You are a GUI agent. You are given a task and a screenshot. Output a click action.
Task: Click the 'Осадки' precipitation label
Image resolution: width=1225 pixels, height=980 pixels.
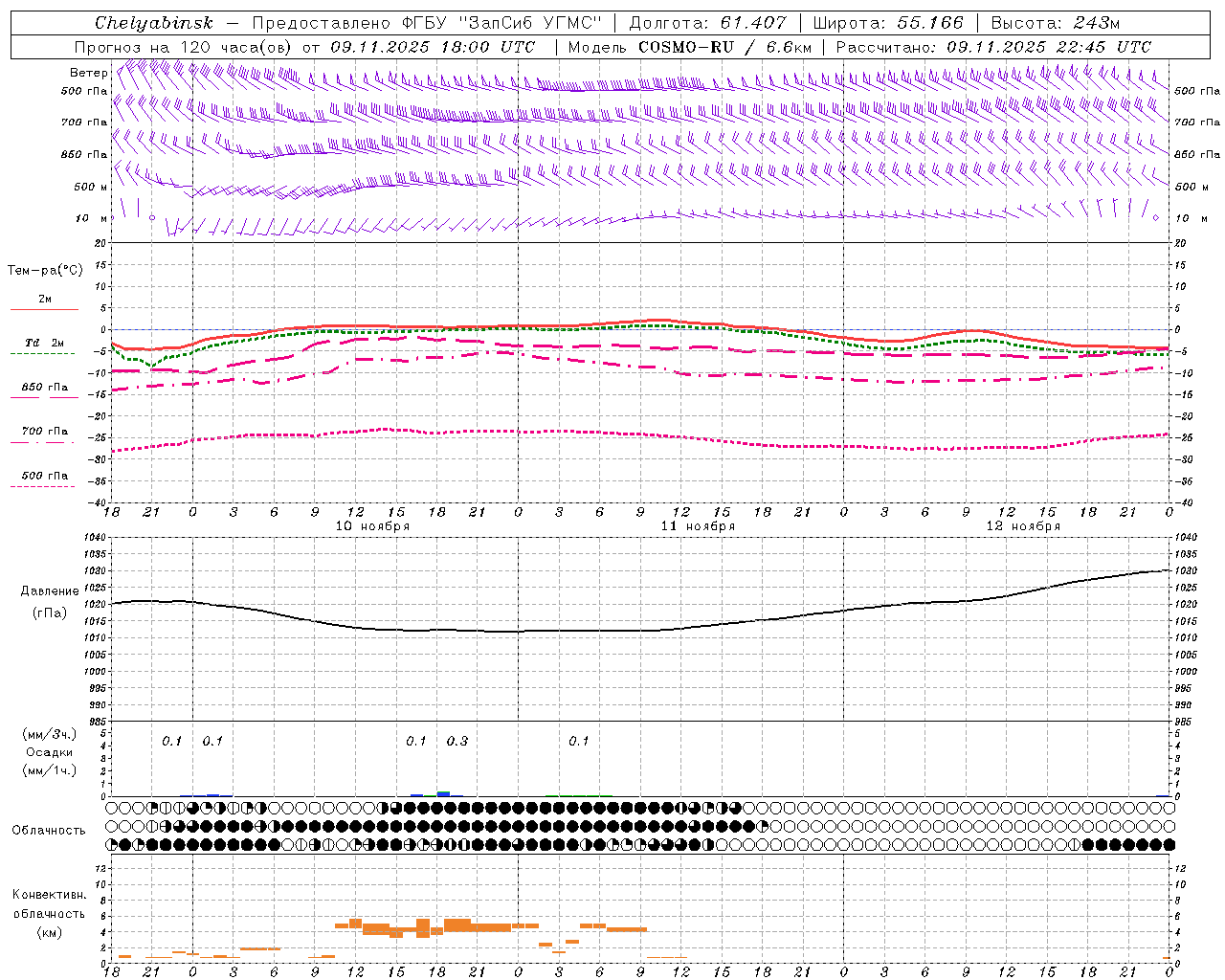point(50,752)
